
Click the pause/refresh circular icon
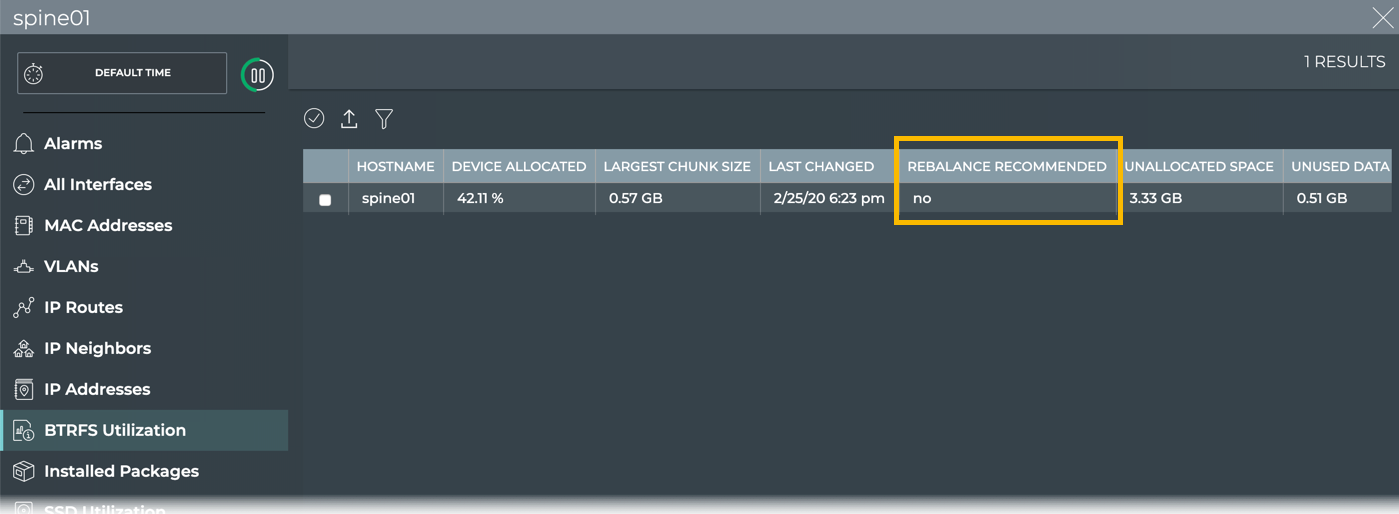tap(257, 74)
